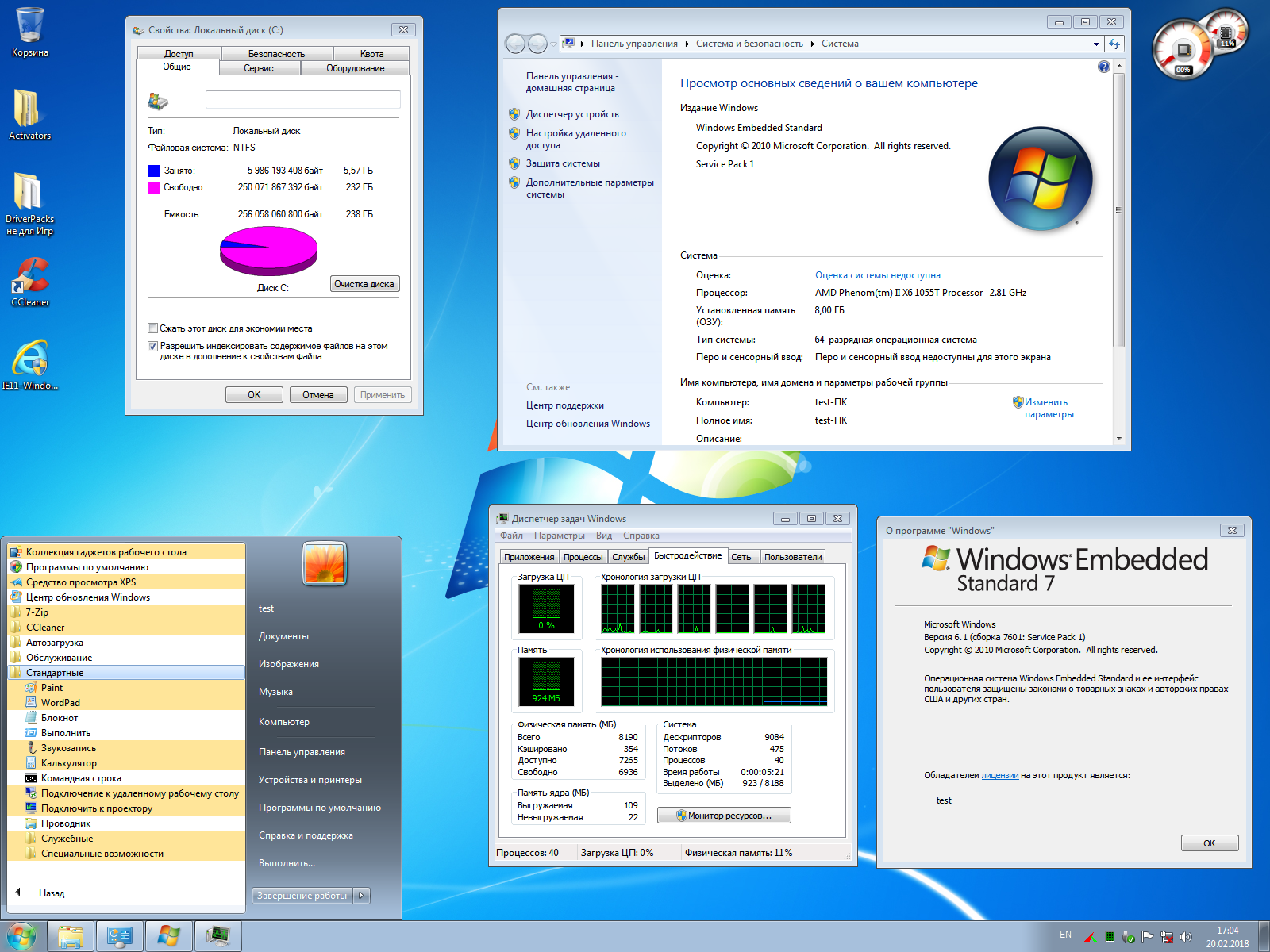Select the About Windows taskbar button

click(x=169, y=936)
